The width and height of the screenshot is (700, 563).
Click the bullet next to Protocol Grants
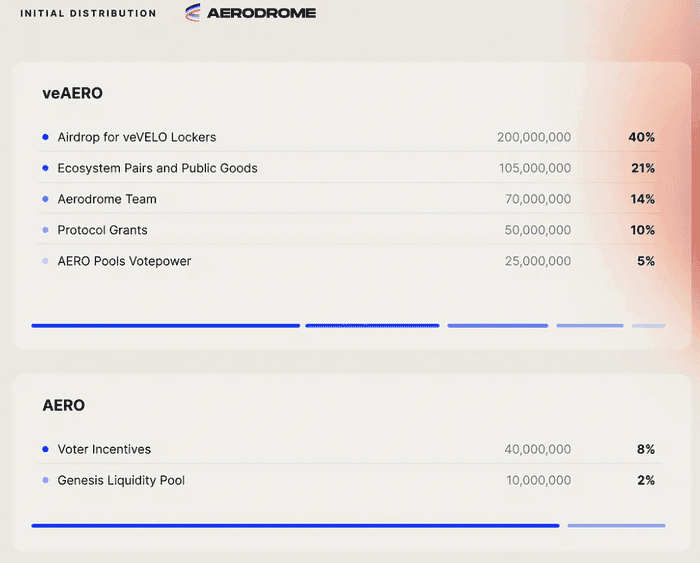(x=45, y=230)
